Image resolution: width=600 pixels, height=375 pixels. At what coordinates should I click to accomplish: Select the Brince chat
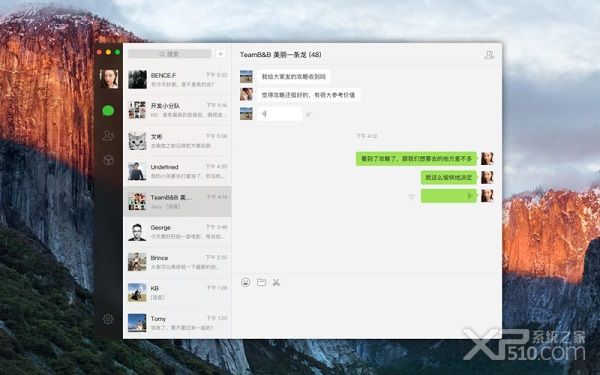click(178, 262)
